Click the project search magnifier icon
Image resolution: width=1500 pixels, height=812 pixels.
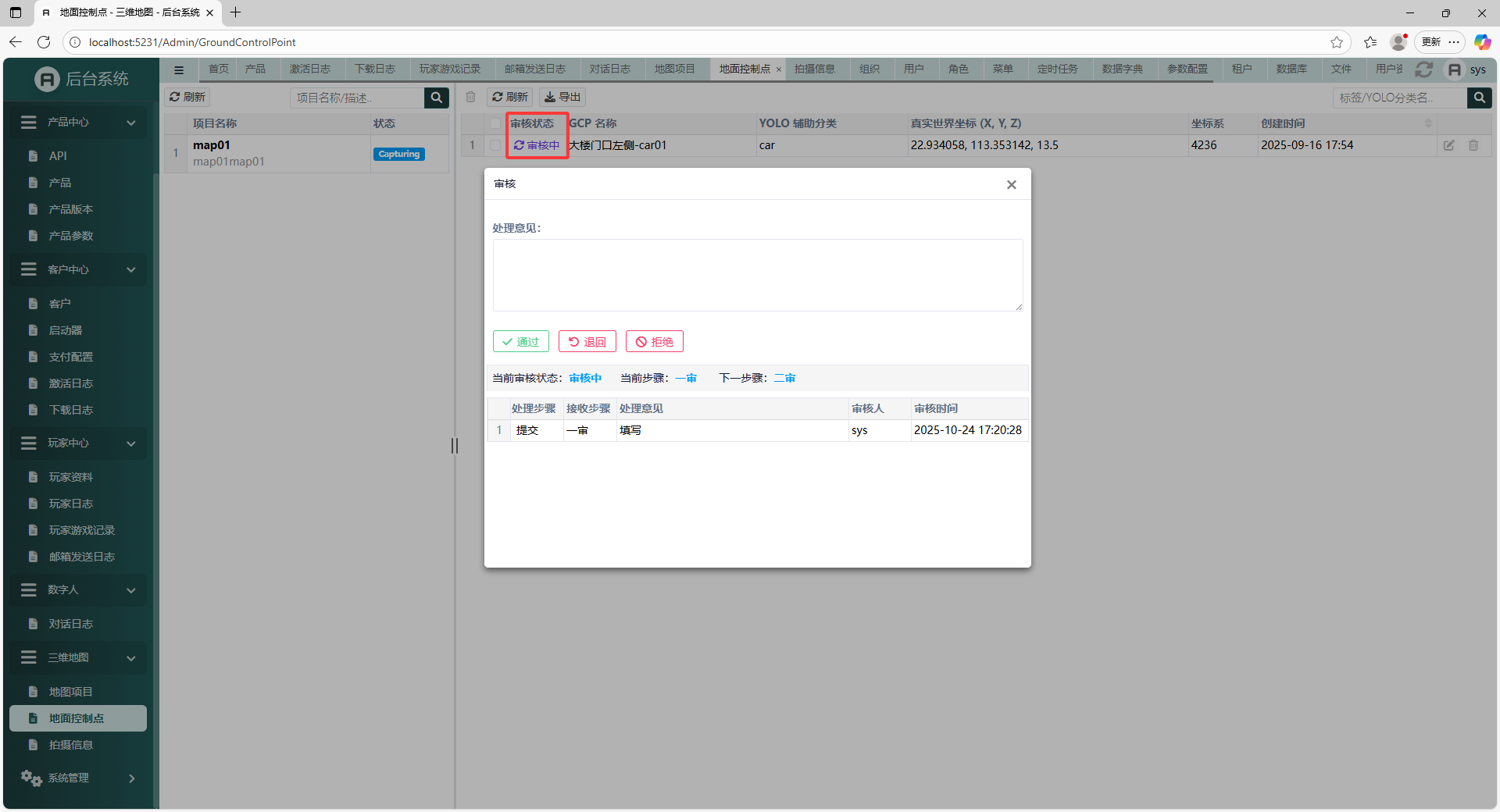tap(437, 98)
